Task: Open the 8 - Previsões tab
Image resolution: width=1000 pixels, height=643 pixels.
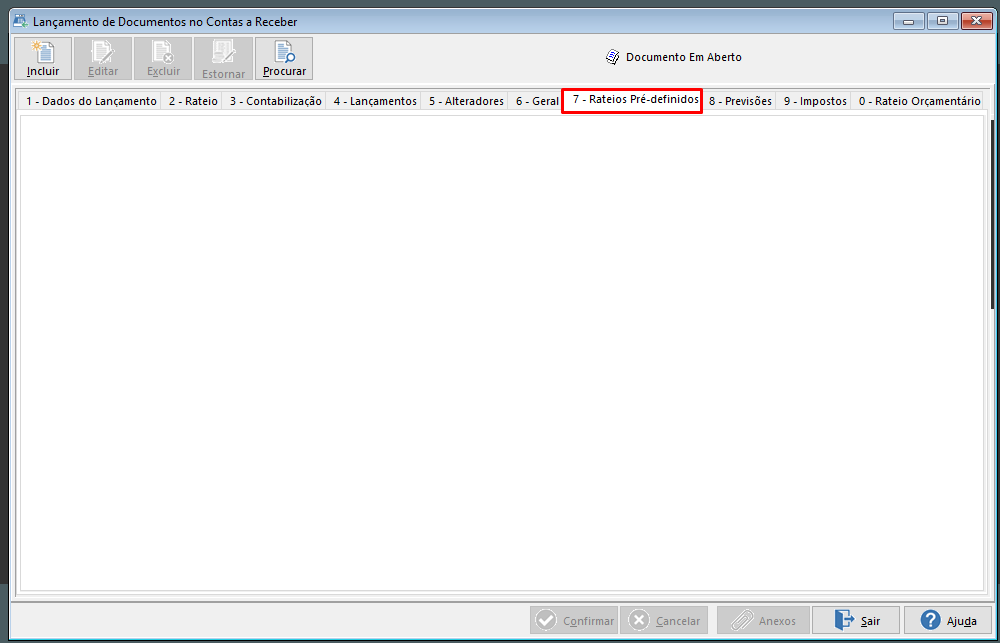Action: tap(740, 101)
